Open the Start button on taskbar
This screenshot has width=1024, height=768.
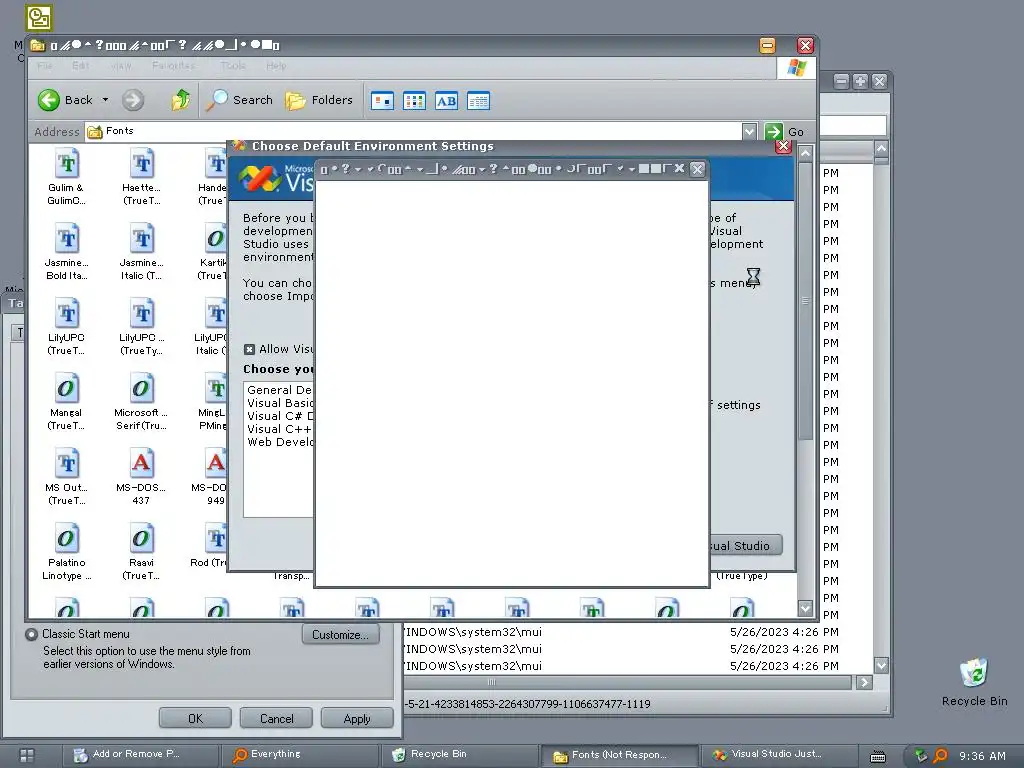point(27,756)
